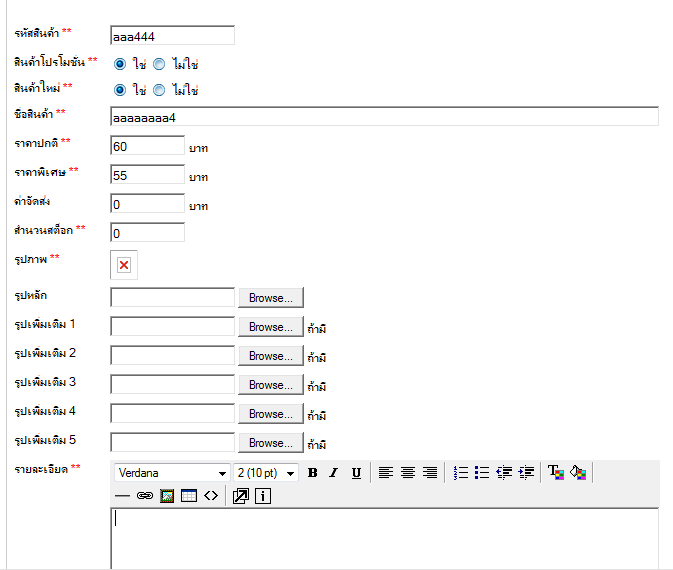Click Browse for รูปหลัก

pos(270,298)
